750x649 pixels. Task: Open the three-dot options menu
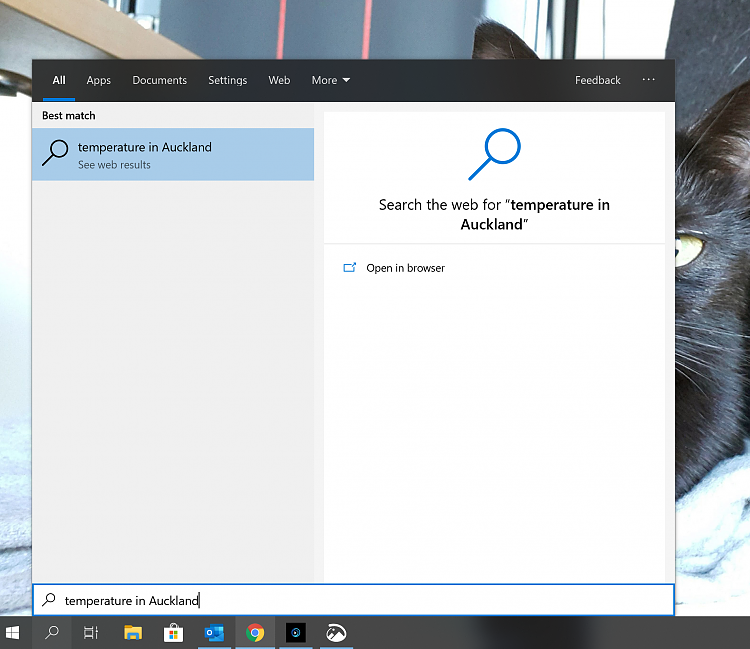(x=648, y=79)
